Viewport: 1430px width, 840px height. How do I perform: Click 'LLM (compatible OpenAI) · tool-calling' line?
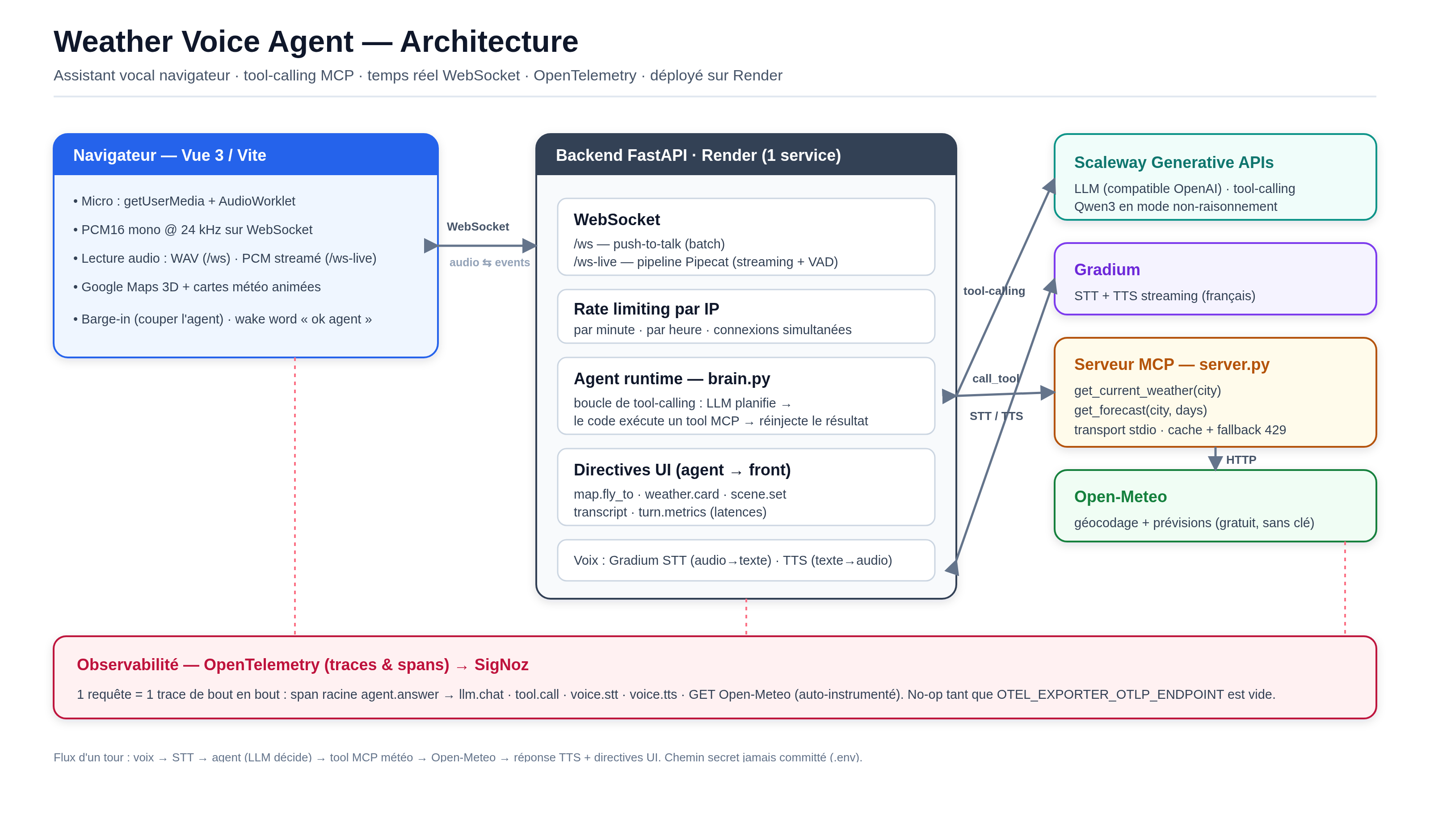[x=1184, y=189]
